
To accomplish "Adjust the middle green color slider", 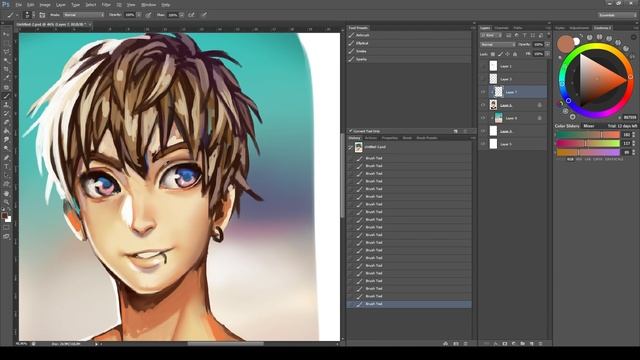I will [588, 143].
